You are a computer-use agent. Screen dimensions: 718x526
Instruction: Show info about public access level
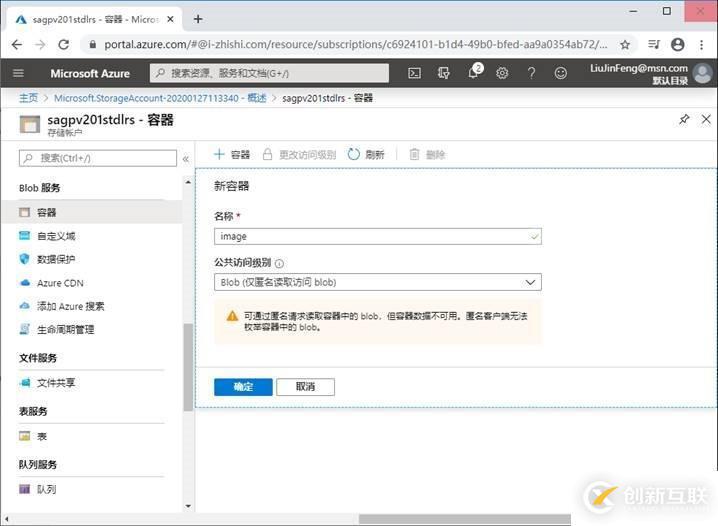click(279, 263)
